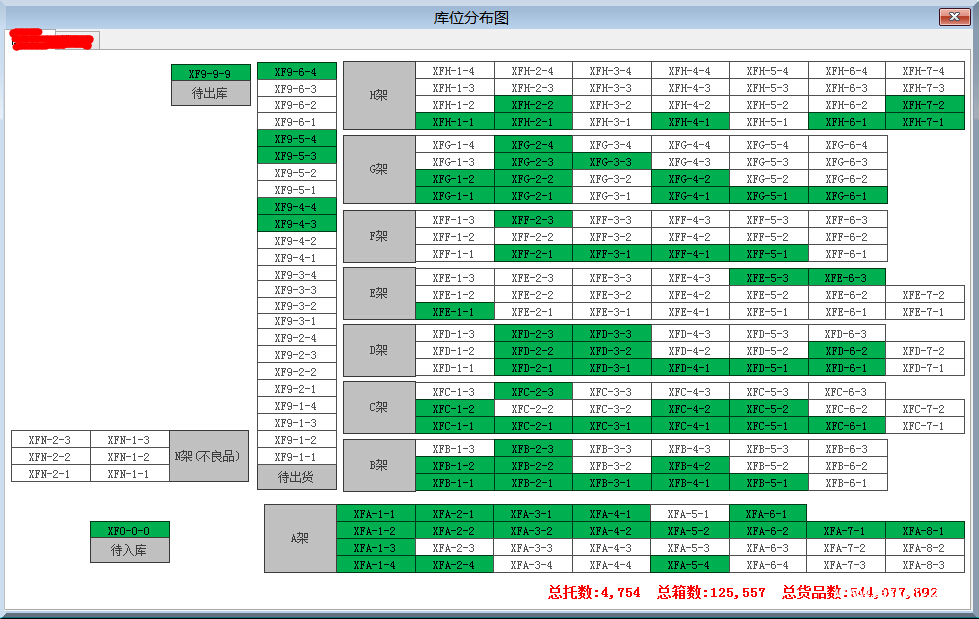Select location XFC-1-2
This screenshot has height=619, width=979.
(455, 409)
